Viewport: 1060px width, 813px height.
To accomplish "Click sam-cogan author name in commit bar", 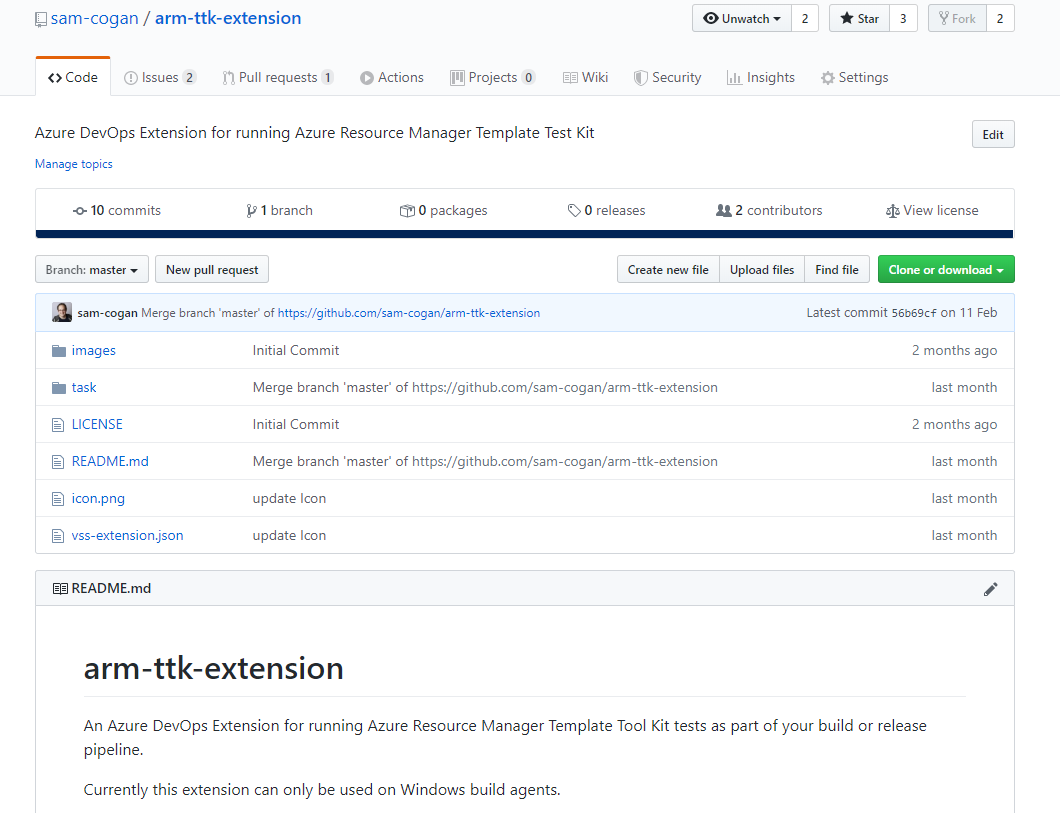I will (107, 313).
